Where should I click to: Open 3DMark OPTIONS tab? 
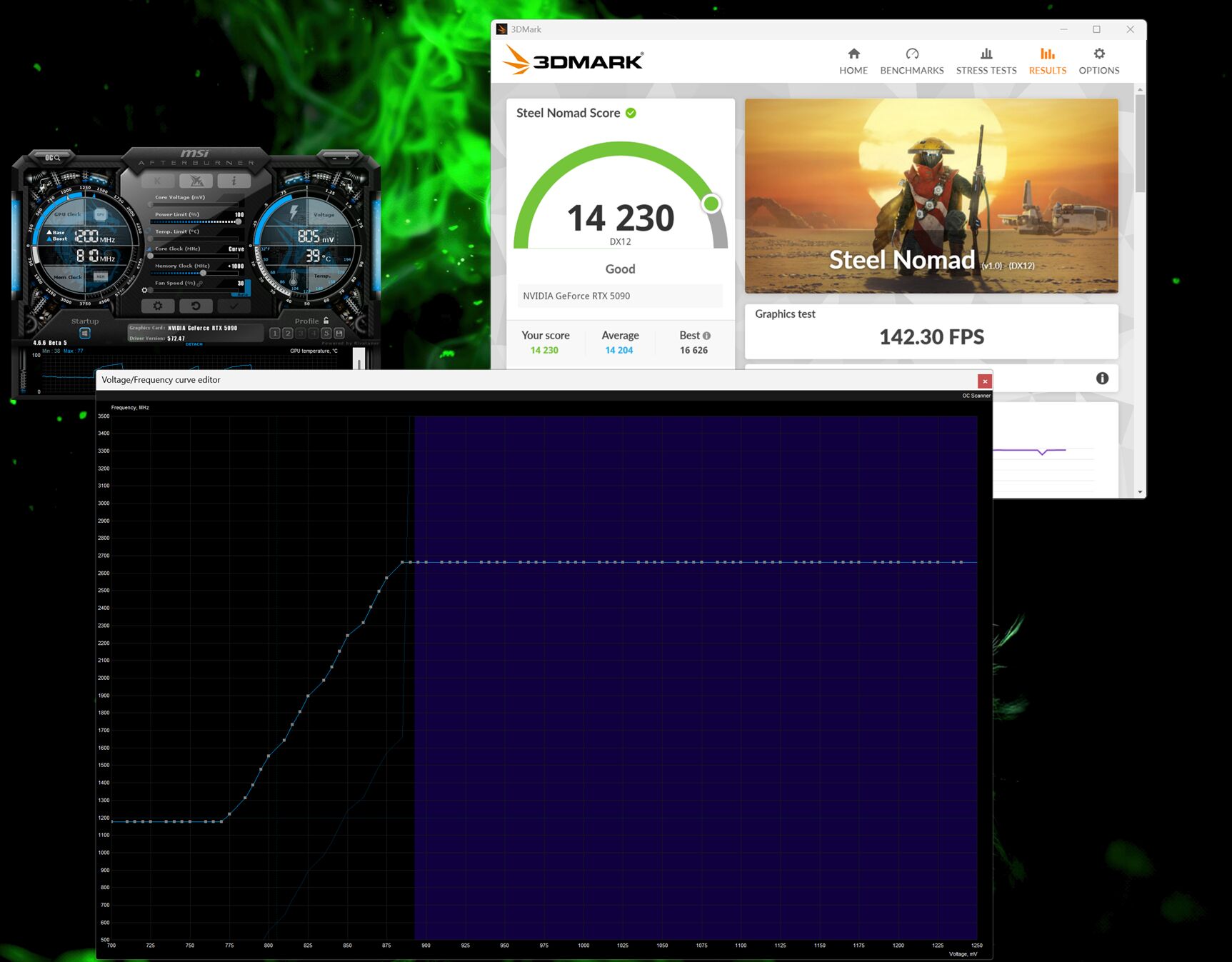[1099, 61]
